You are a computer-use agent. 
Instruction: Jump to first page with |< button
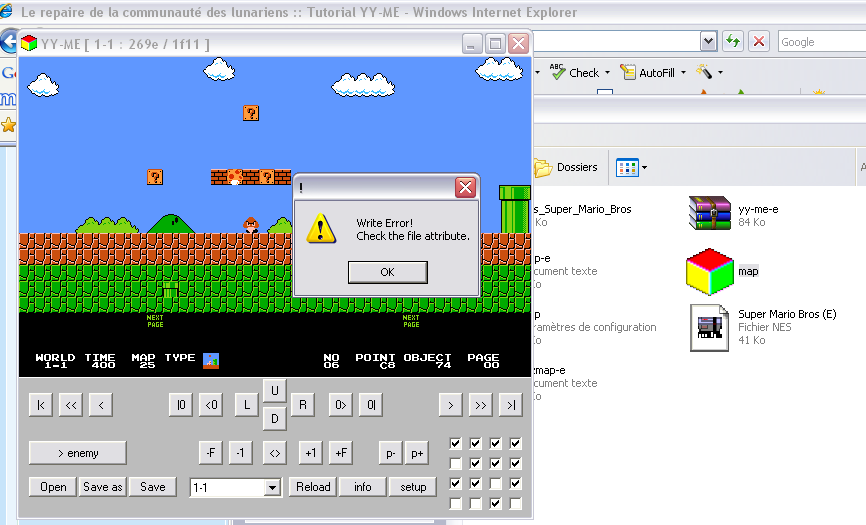[x=41, y=405]
